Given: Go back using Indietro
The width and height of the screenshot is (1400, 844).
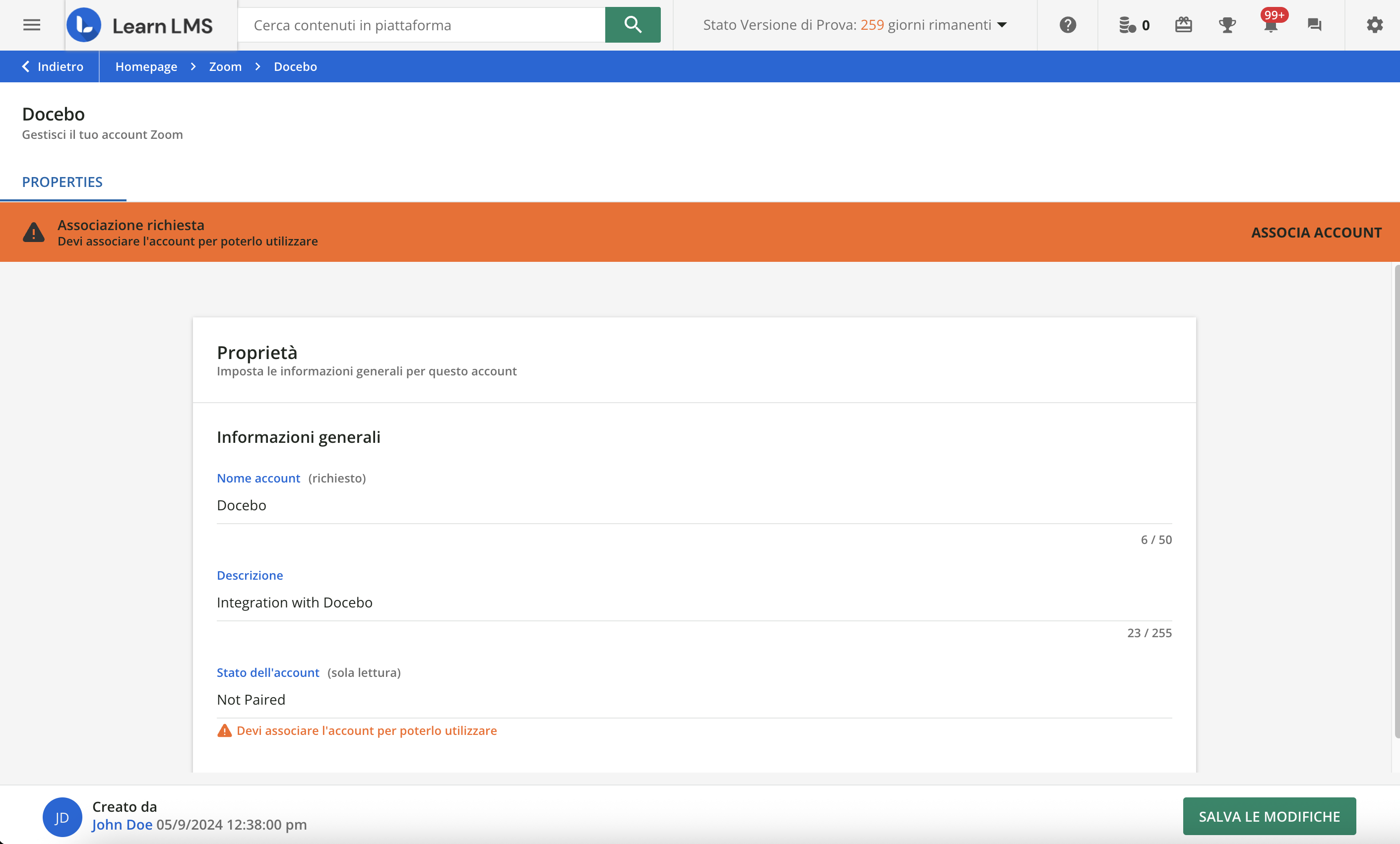Looking at the screenshot, I should click(52, 66).
